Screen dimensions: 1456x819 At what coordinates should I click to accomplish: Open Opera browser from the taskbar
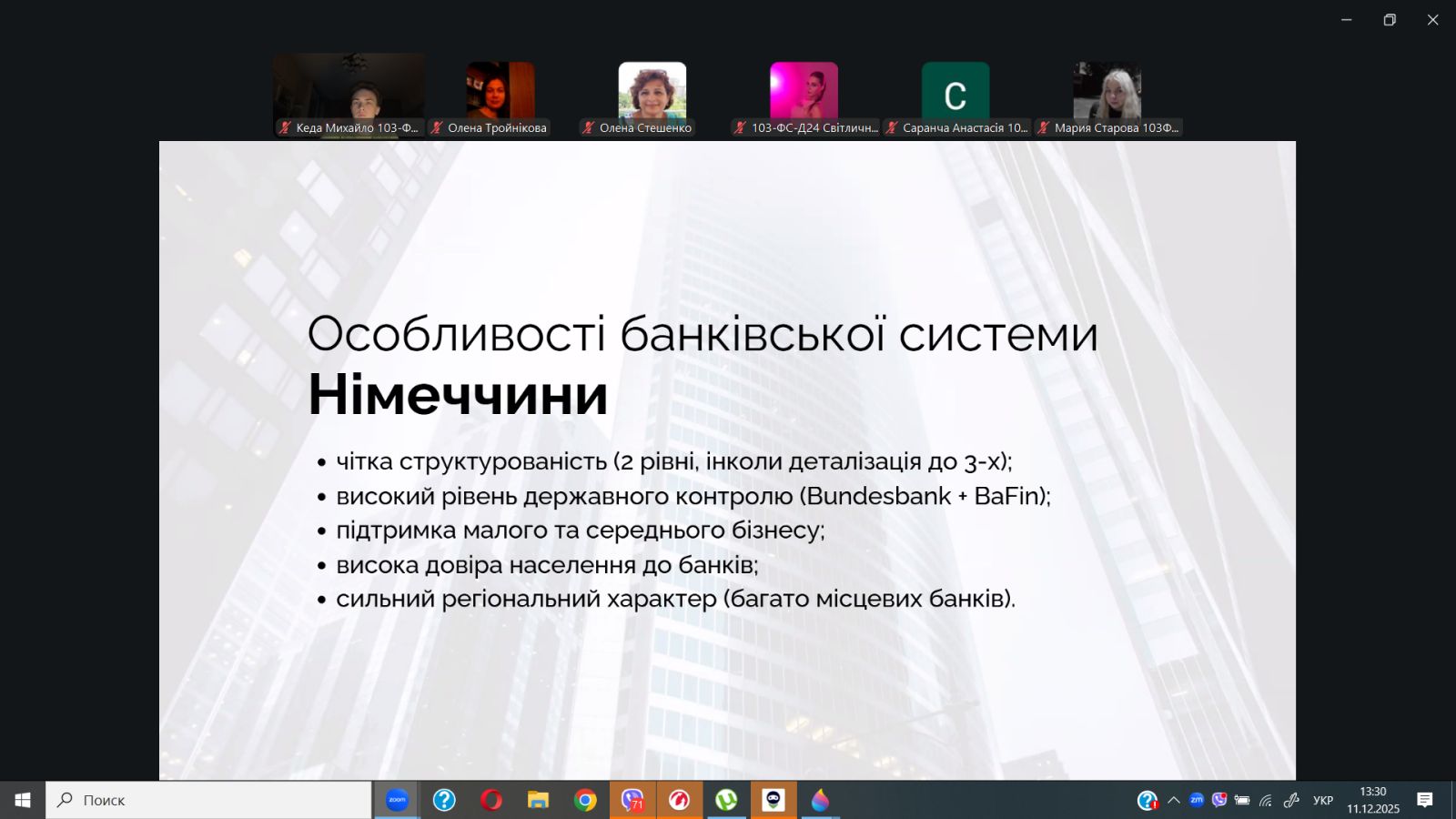click(x=491, y=800)
